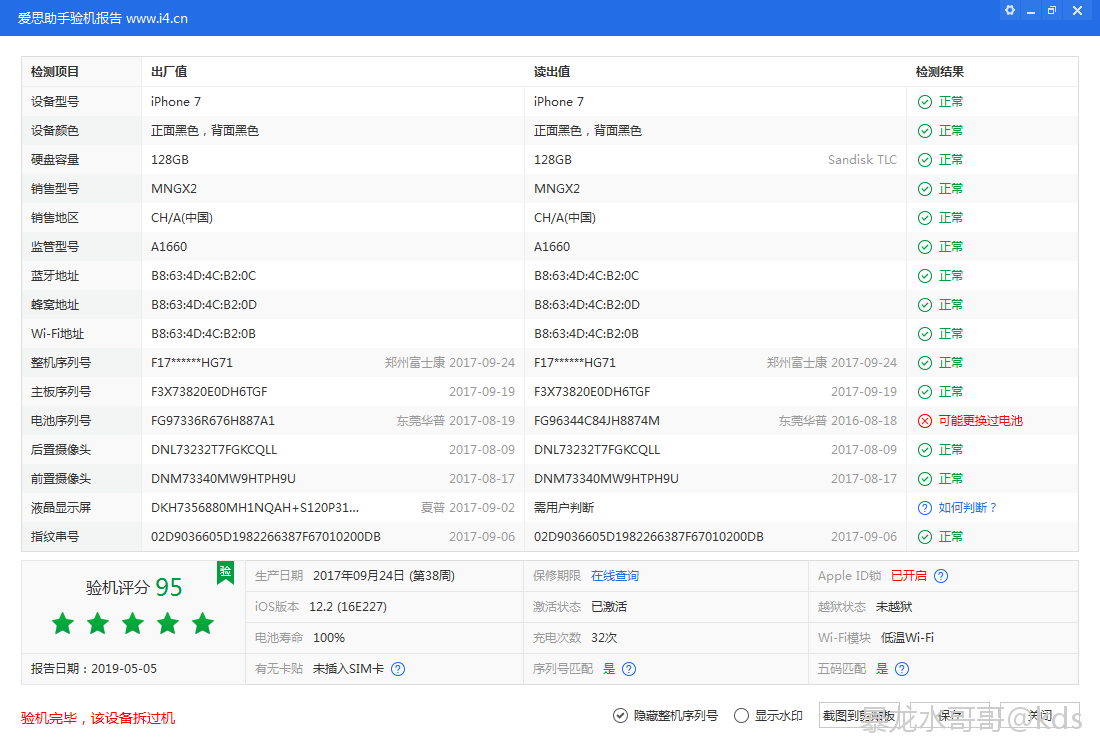Screen dimensions: 1100x749
Task: Click the red error icon on the 电池序列号 row
Action: point(924,420)
